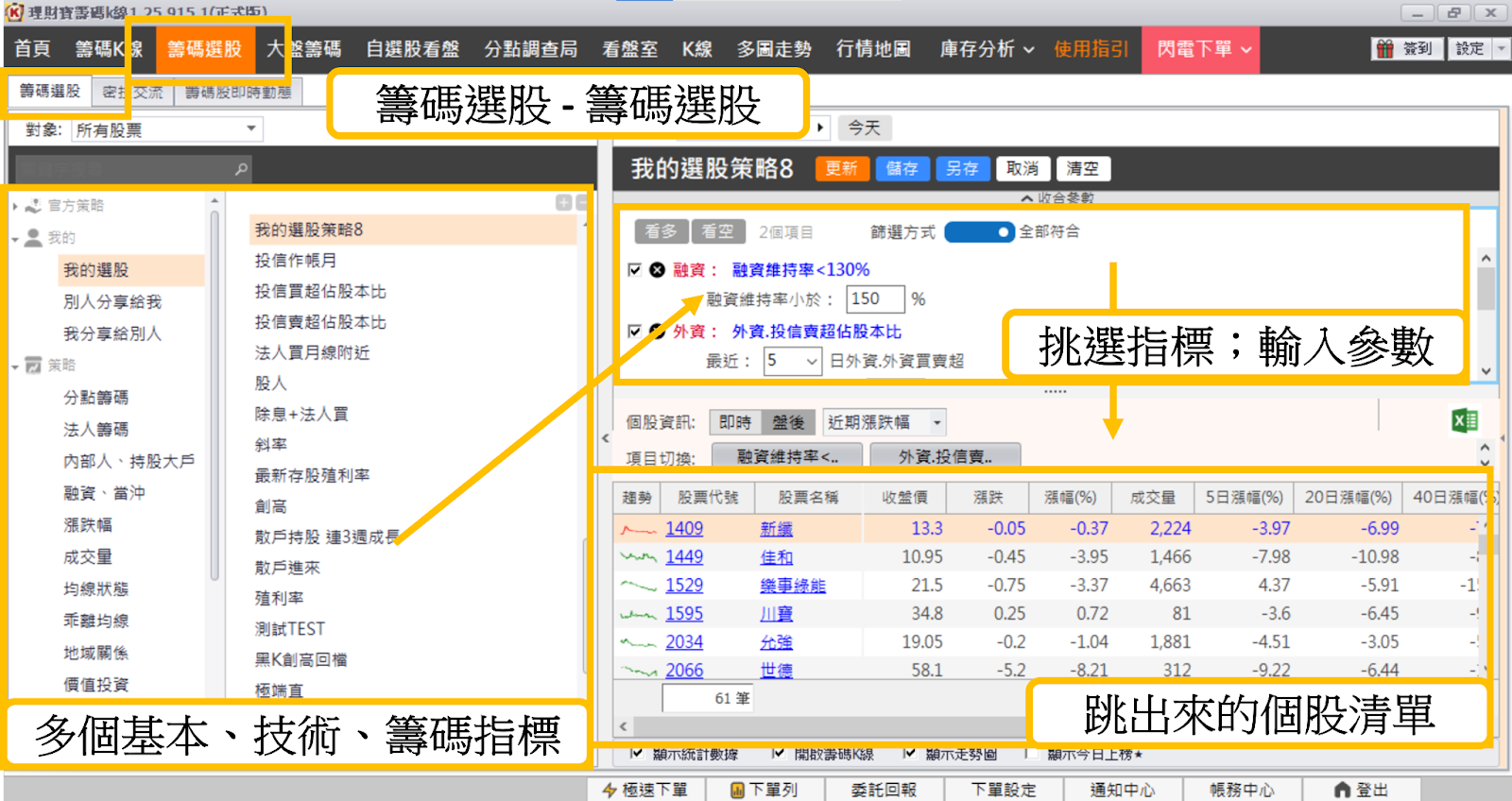1512x801 pixels.
Task: Remove the 融資 condition with its X icon
Action: pos(657,270)
